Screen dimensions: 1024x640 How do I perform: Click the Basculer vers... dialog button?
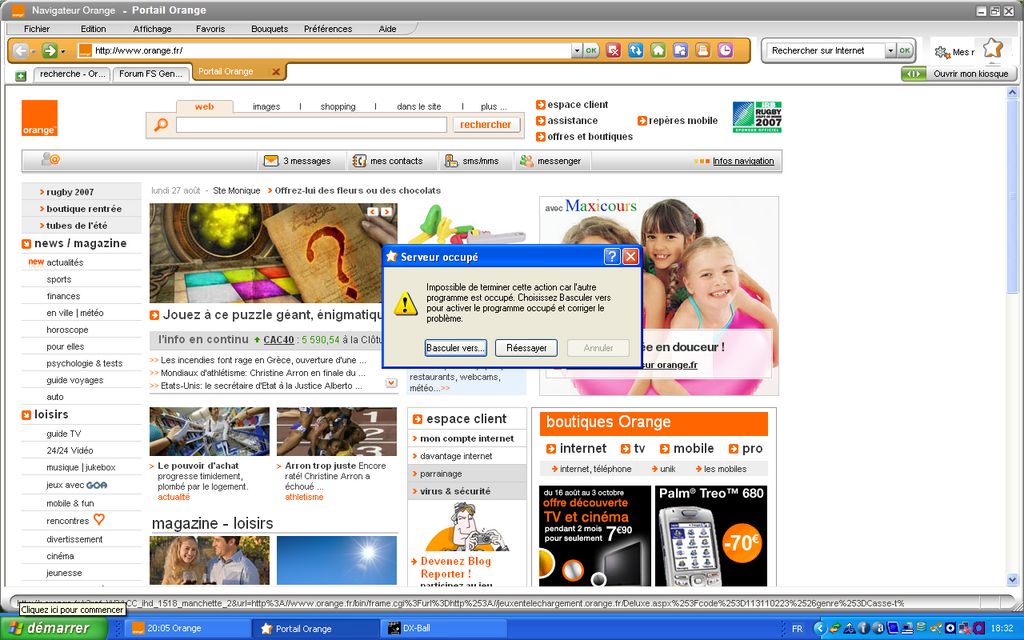[455, 348]
